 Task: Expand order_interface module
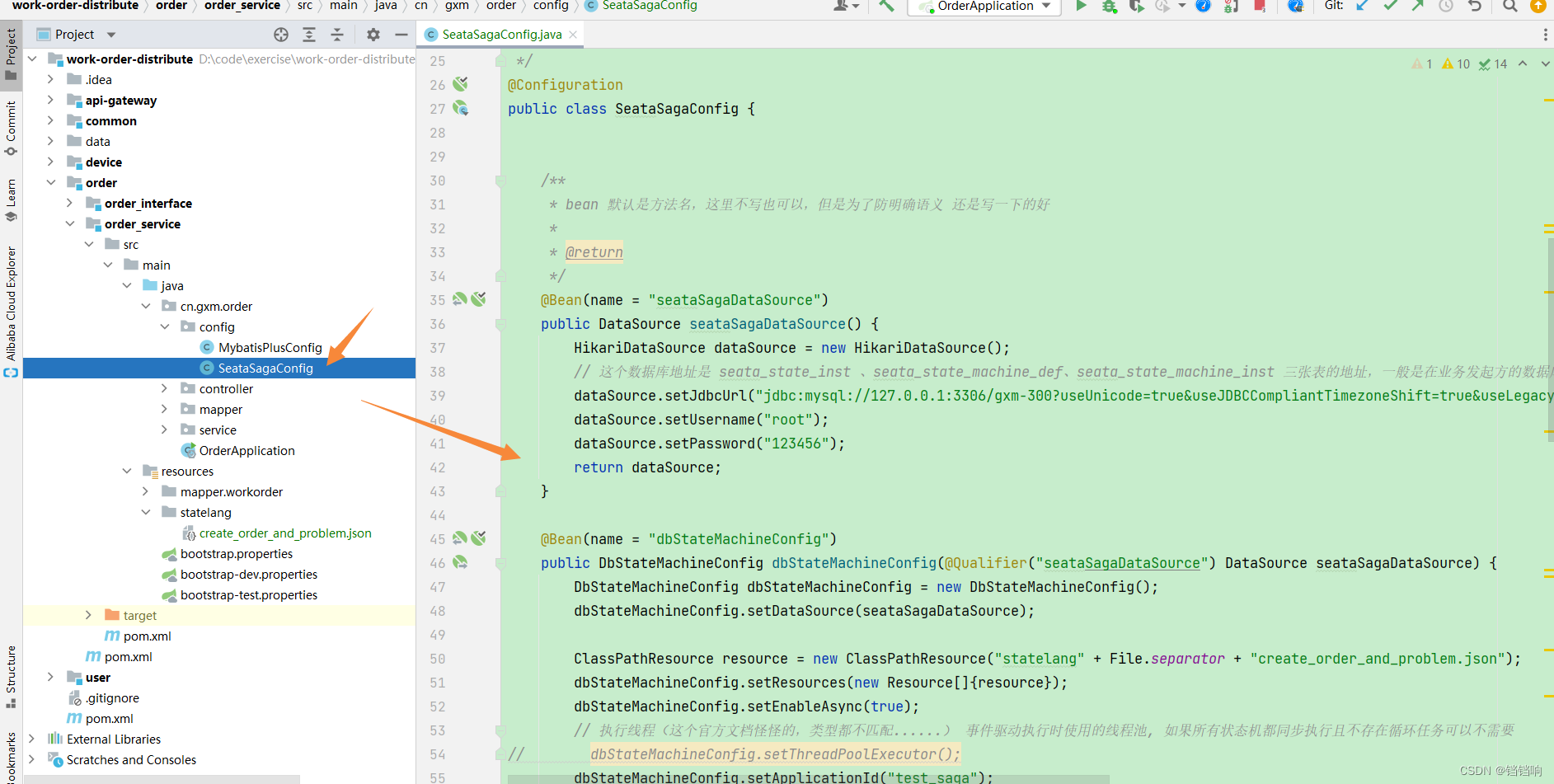point(69,203)
